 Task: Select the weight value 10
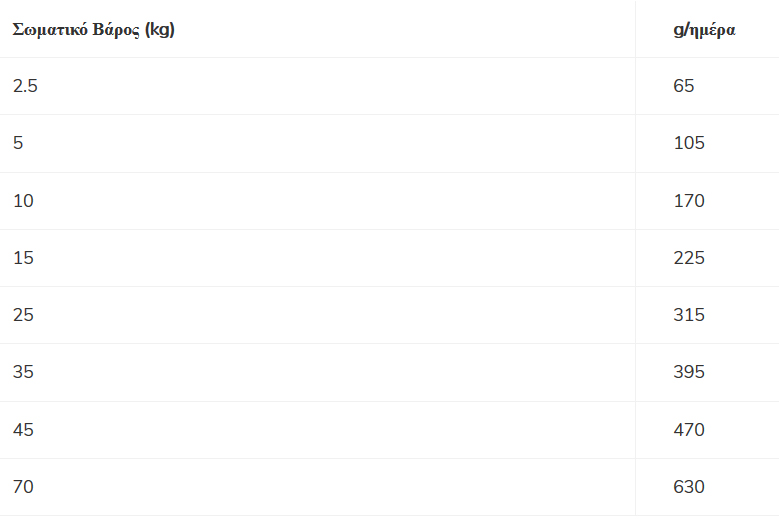(23, 201)
